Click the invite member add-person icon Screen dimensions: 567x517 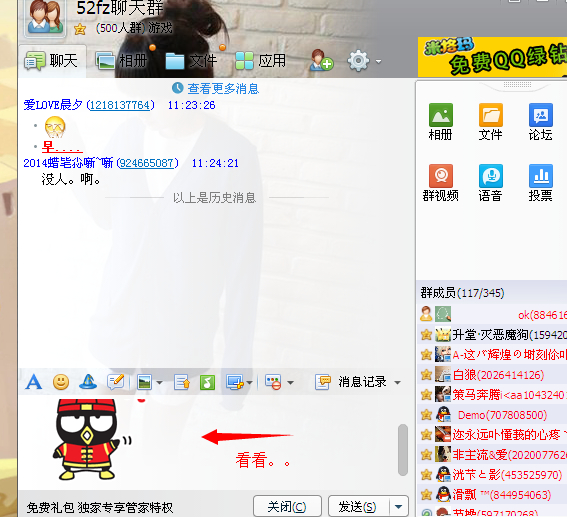click(321, 60)
